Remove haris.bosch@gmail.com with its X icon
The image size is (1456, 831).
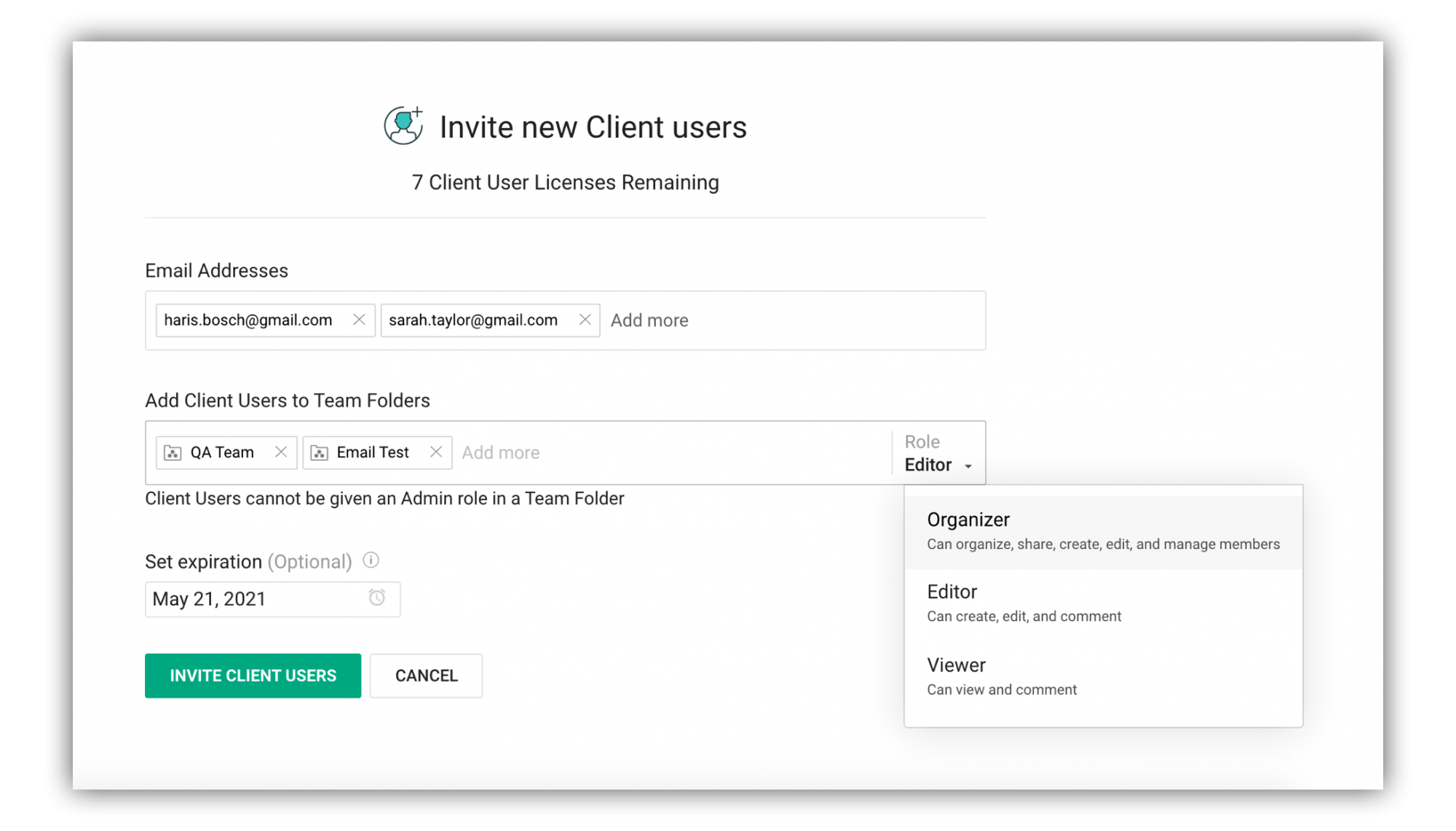pos(359,320)
